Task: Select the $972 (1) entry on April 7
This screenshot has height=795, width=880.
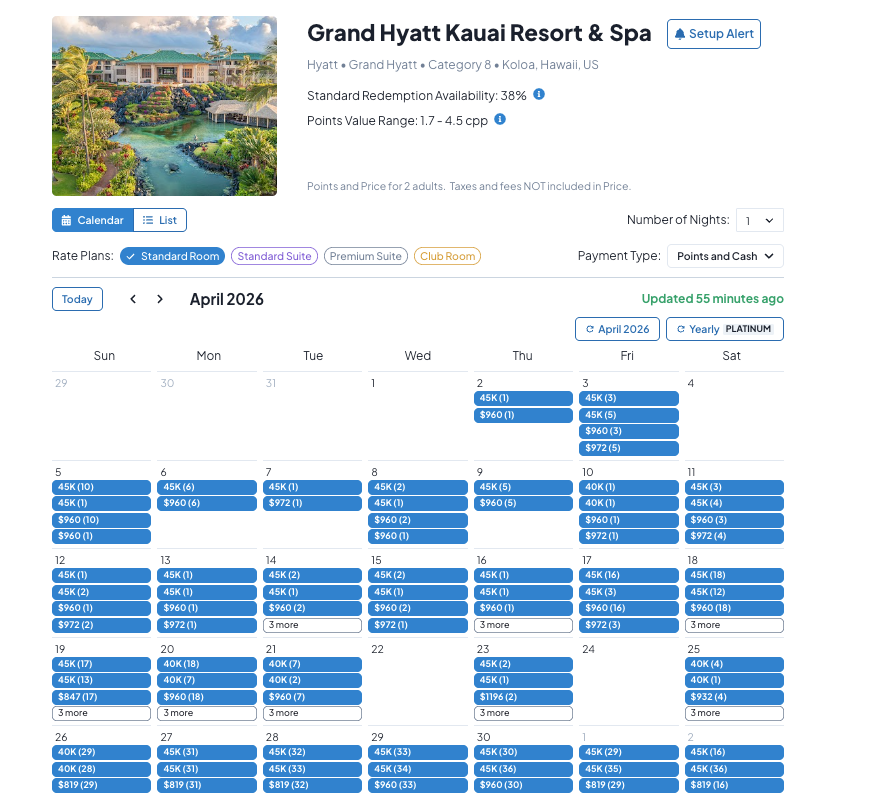Action: pyautogui.click(x=312, y=503)
